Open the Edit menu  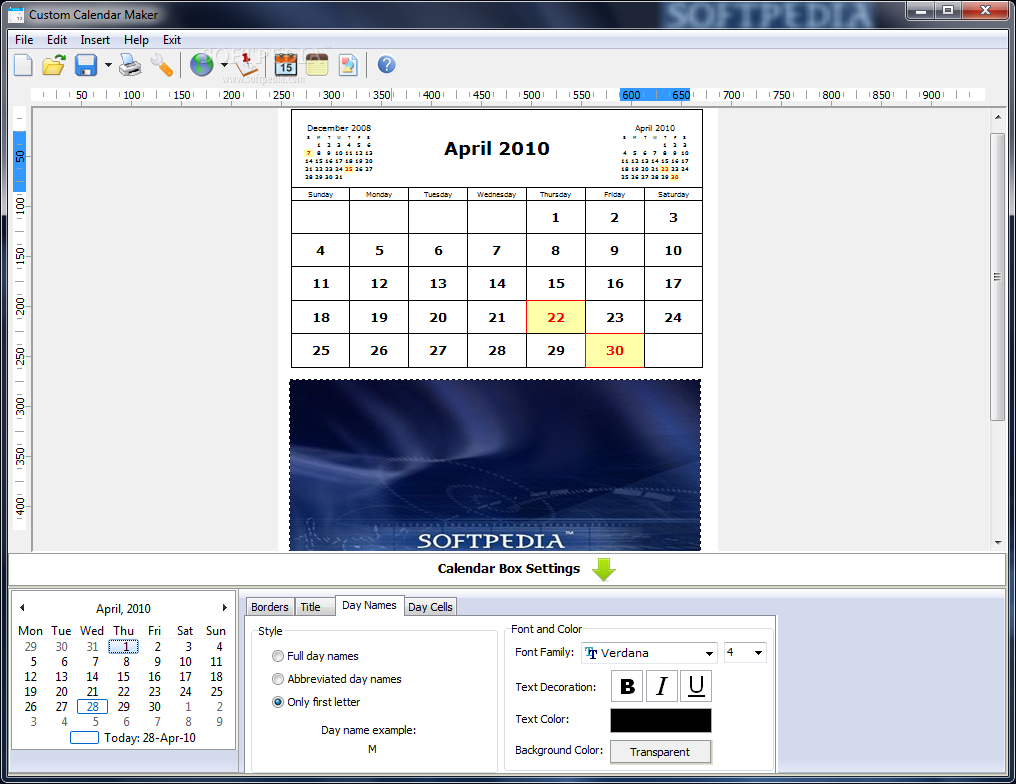tap(56, 40)
